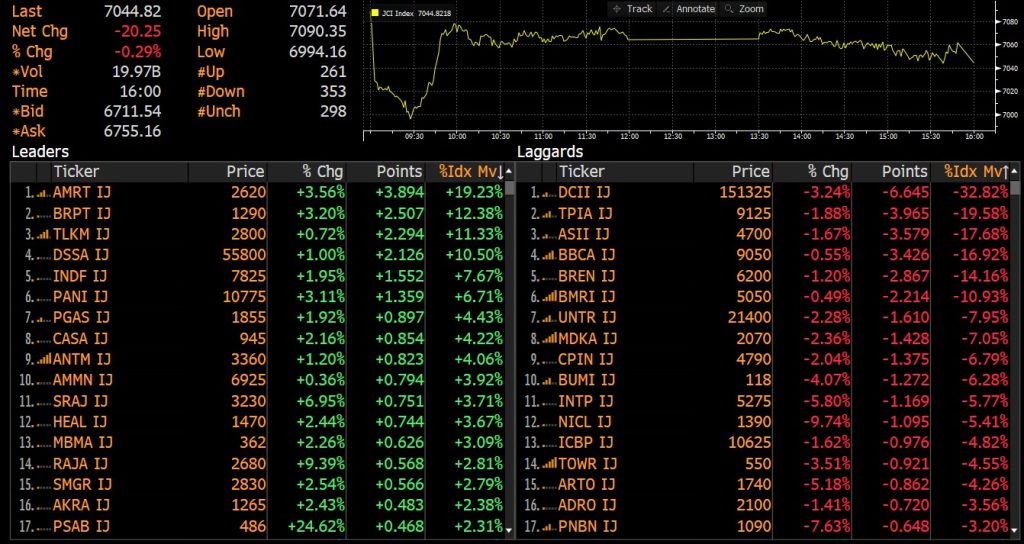Click the volume bars icon beside ANTM IJ
This screenshot has width=1024, height=544.
(44, 359)
